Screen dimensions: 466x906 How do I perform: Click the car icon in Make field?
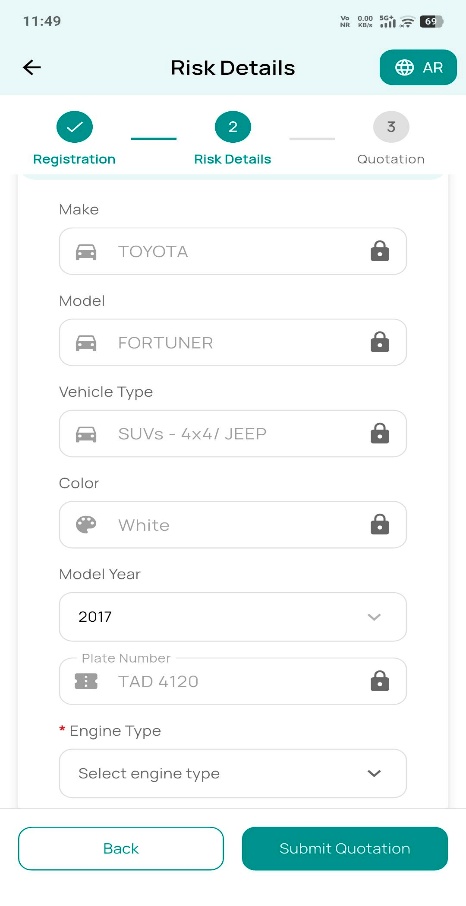(x=86, y=251)
